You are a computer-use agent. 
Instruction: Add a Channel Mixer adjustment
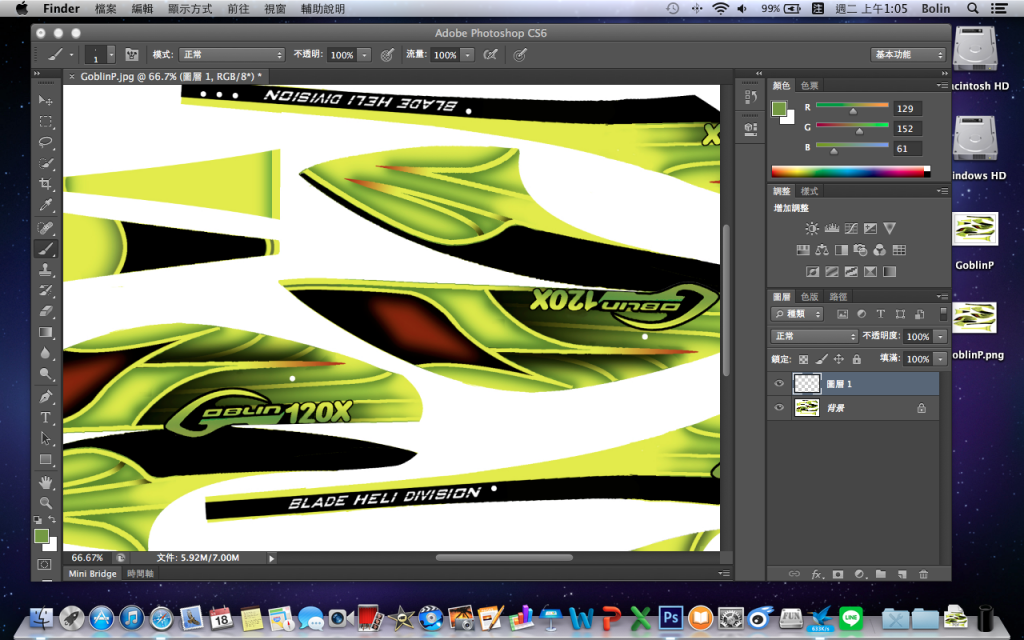tap(880, 249)
